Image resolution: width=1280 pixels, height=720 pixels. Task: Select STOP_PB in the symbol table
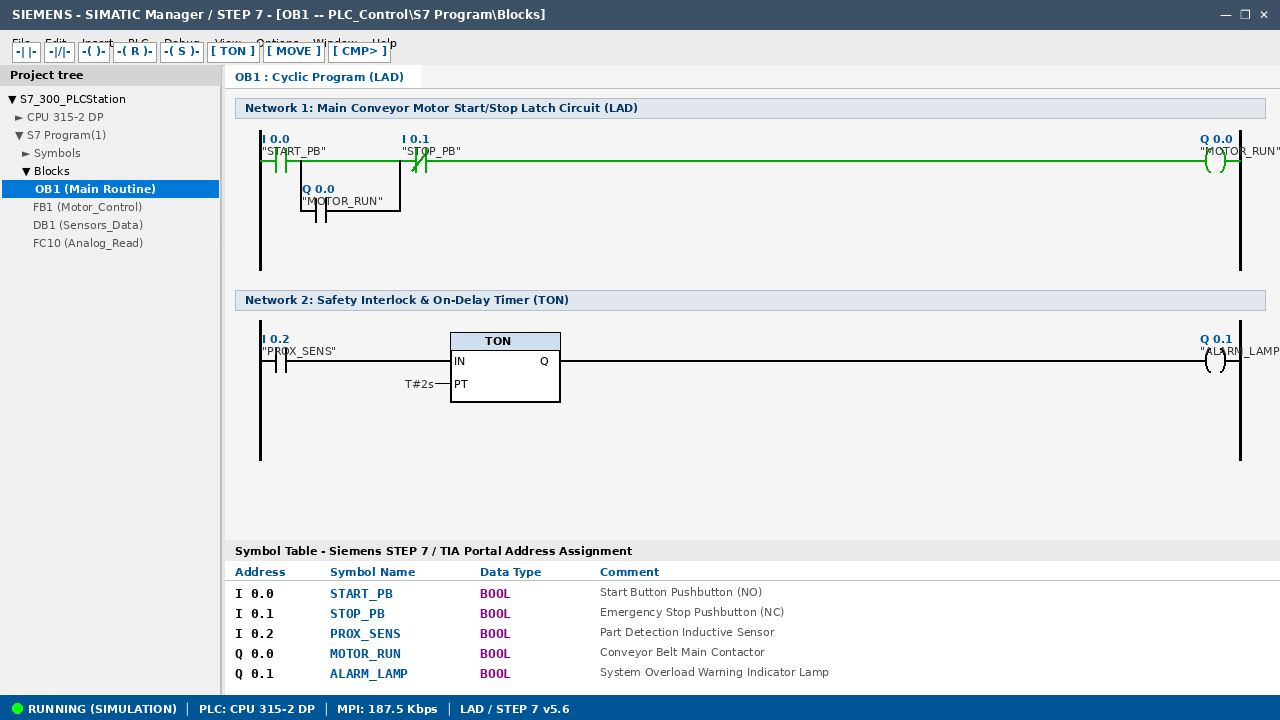(x=357, y=614)
